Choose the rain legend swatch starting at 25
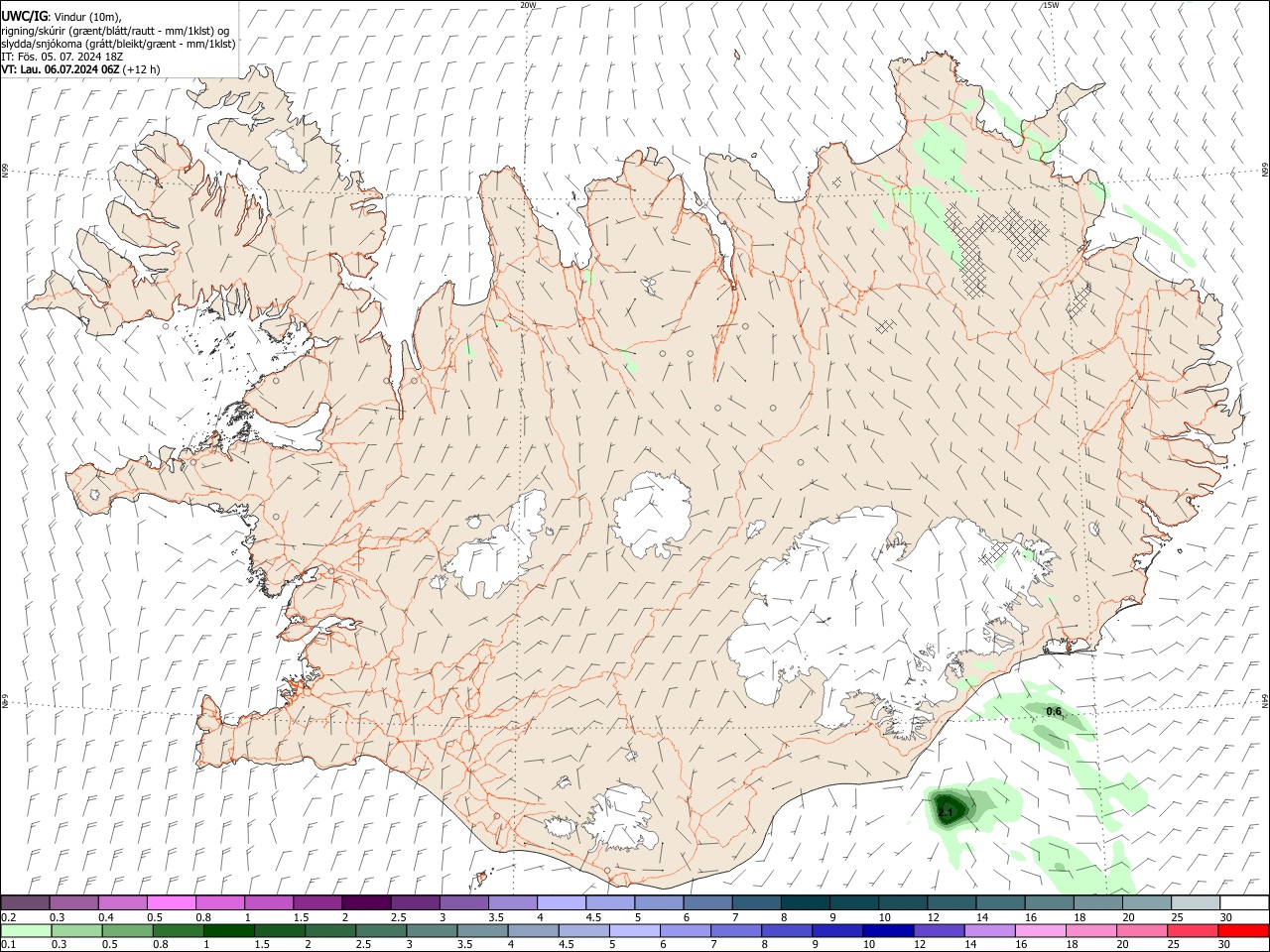This screenshot has width=1270, height=952. coord(1195,930)
